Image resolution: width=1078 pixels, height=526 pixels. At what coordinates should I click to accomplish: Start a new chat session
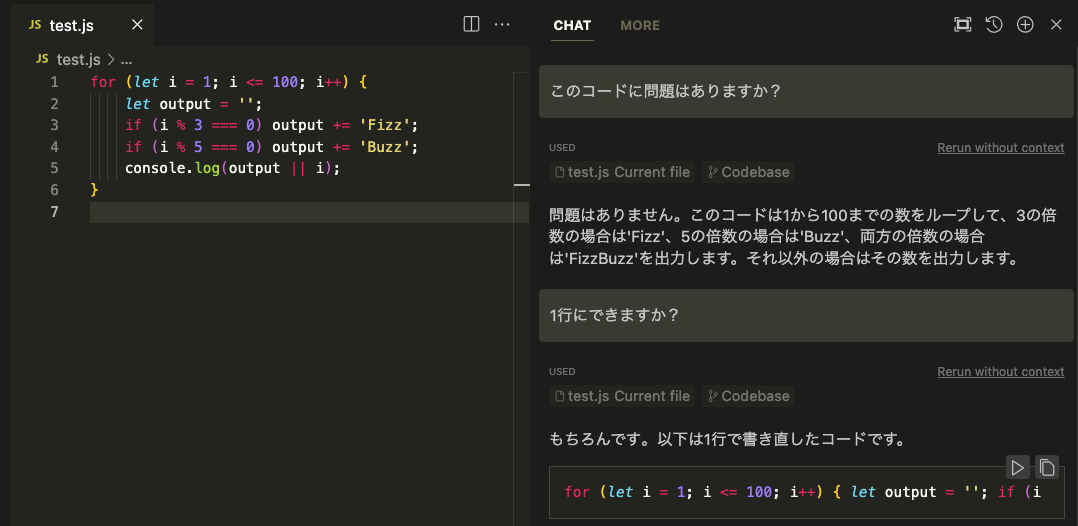tap(1025, 25)
